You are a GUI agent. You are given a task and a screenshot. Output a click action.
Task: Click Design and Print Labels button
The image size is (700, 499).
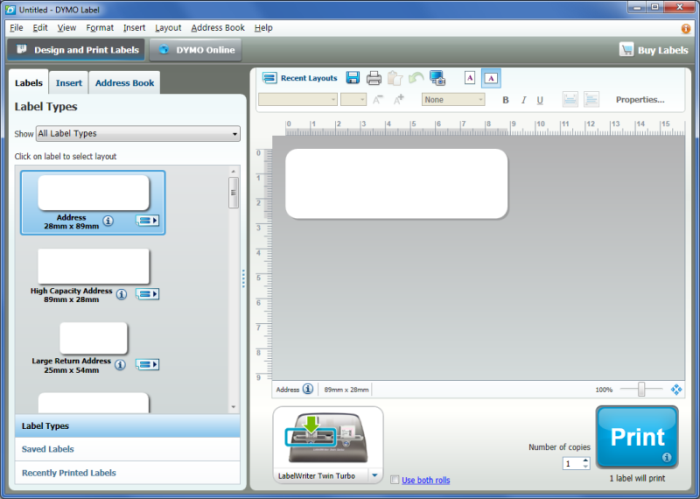(76, 50)
